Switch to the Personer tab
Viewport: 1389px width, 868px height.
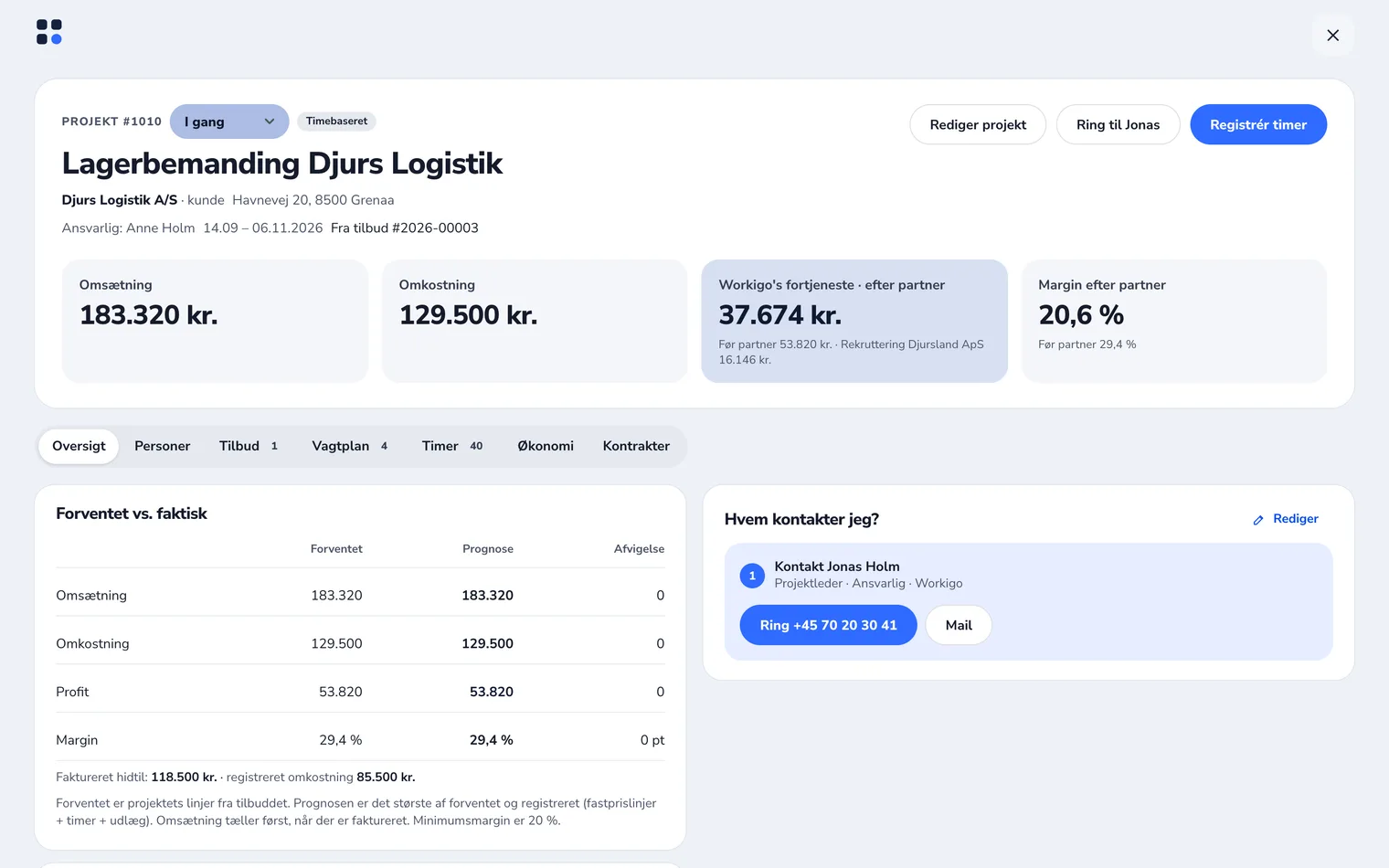point(163,446)
